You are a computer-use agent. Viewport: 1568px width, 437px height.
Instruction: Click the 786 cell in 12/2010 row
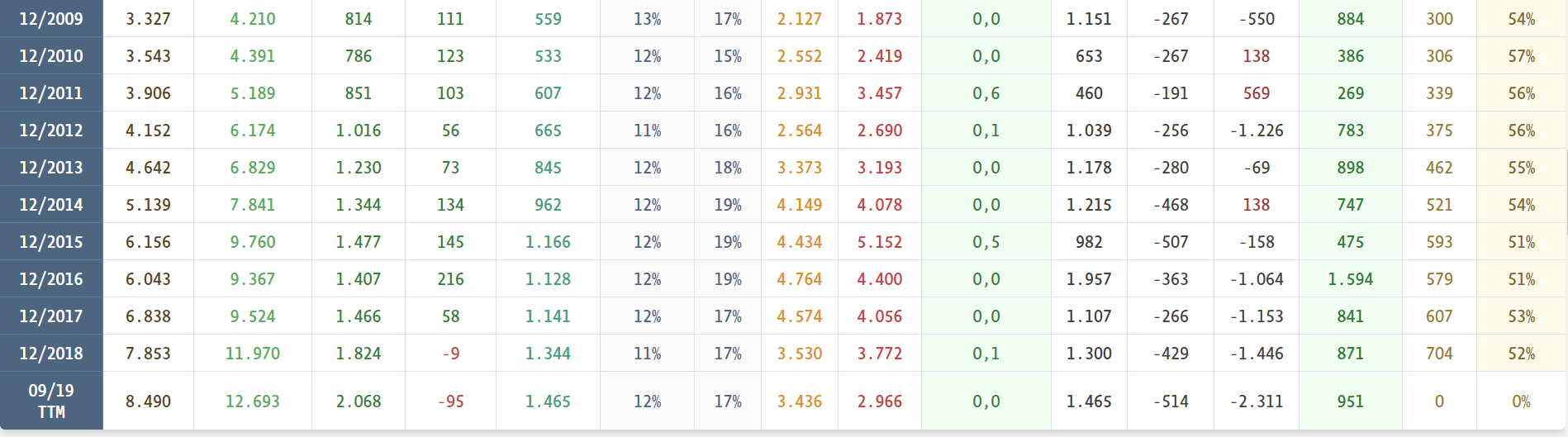[359, 56]
